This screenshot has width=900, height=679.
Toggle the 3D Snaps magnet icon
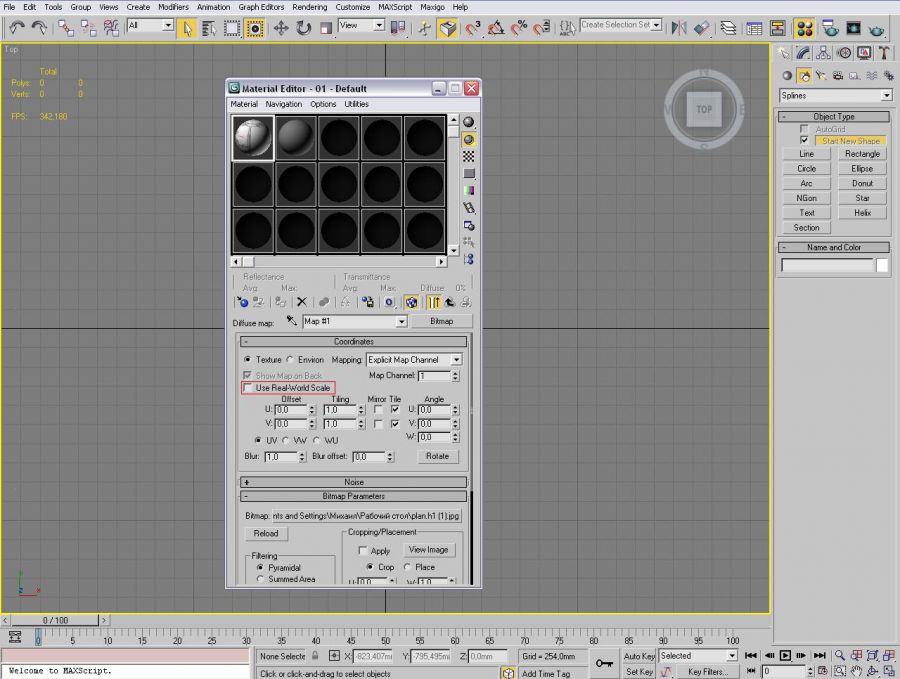click(473, 28)
